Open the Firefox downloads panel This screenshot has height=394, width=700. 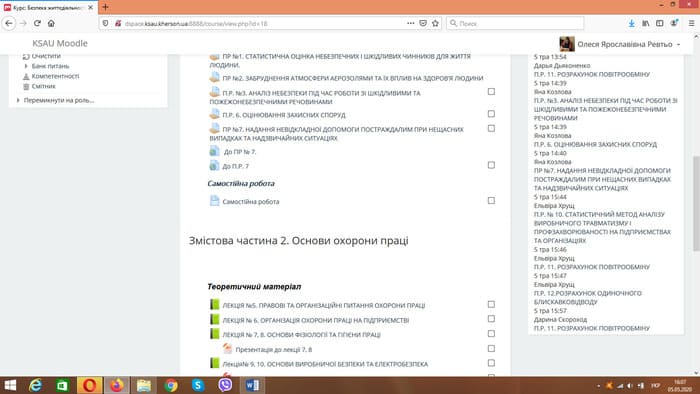(631, 23)
